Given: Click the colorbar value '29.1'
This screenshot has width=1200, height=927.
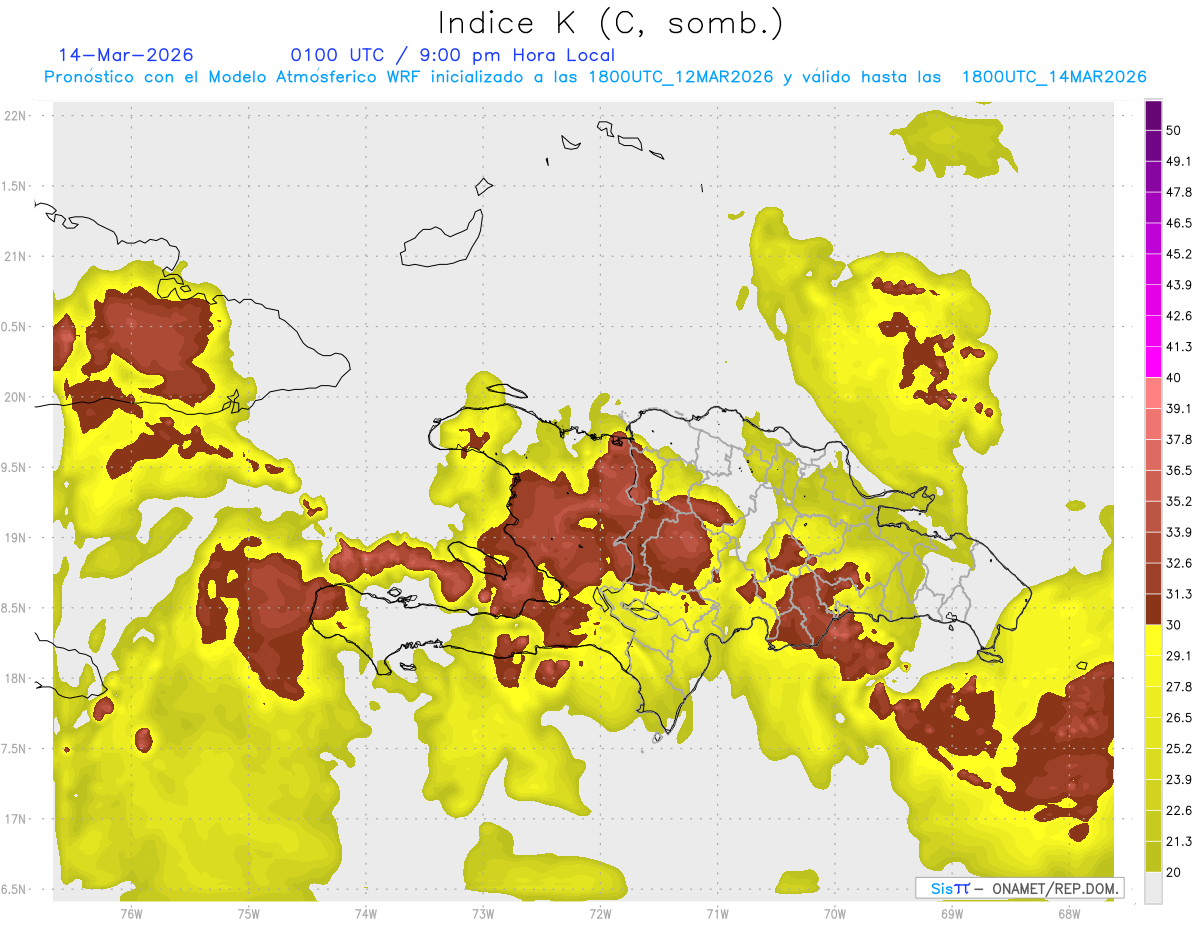Looking at the screenshot, I should pos(1179,656).
